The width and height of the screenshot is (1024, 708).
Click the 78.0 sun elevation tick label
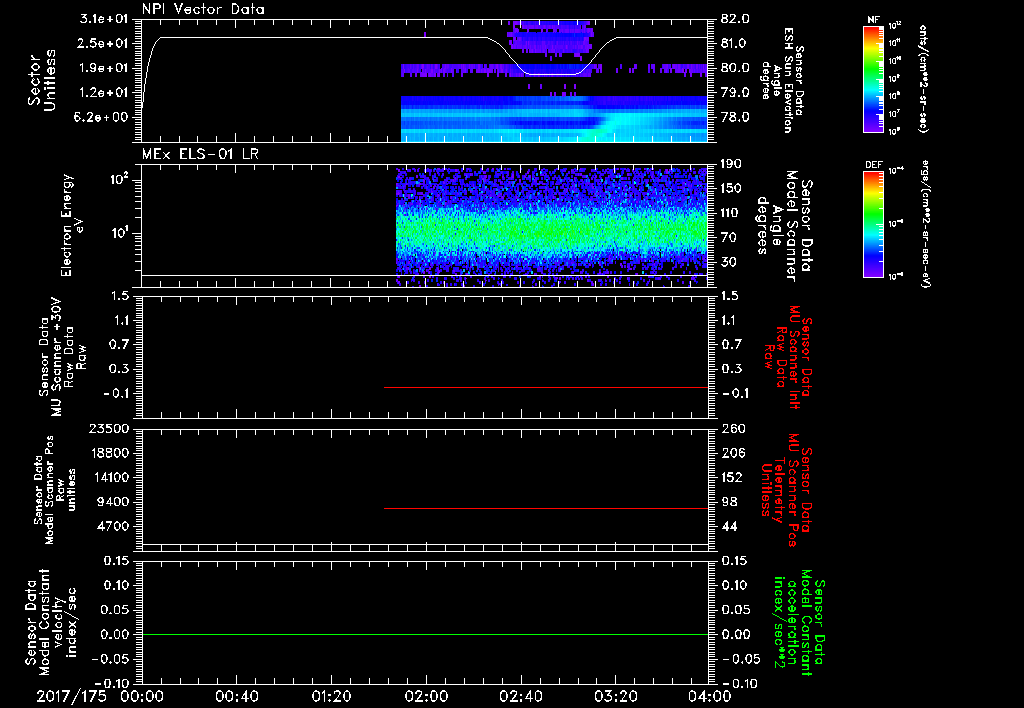click(735, 117)
